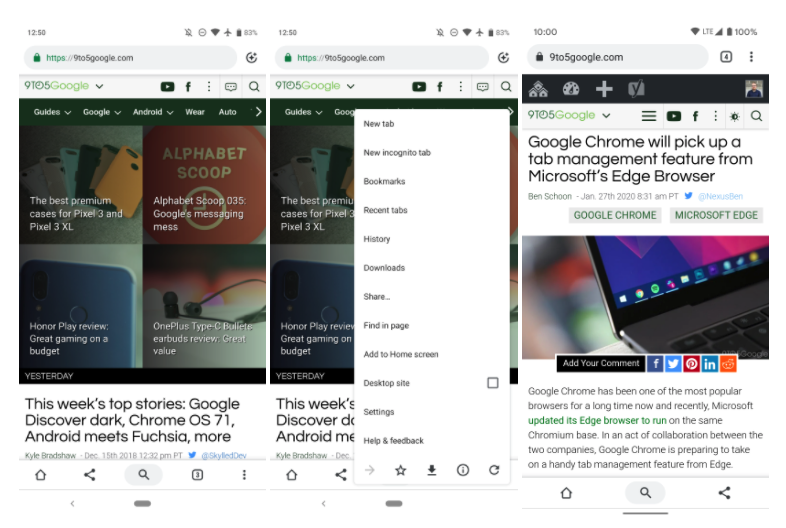Open the @NexusBen Twitter link
The width and height of the screenshot is (786, 528).
tap(720, 196)
